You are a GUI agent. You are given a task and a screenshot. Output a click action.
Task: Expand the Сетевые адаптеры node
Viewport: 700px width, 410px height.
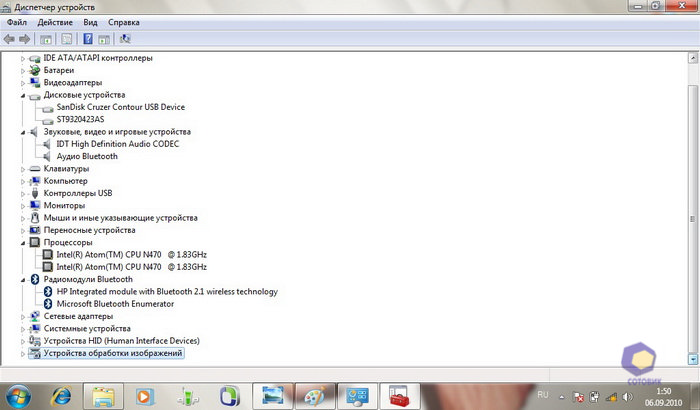click(x=22, y=316)
